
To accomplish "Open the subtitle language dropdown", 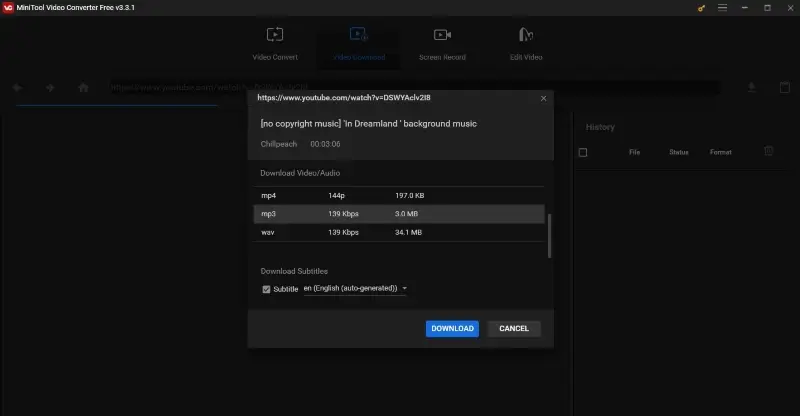I will (355, 288).
